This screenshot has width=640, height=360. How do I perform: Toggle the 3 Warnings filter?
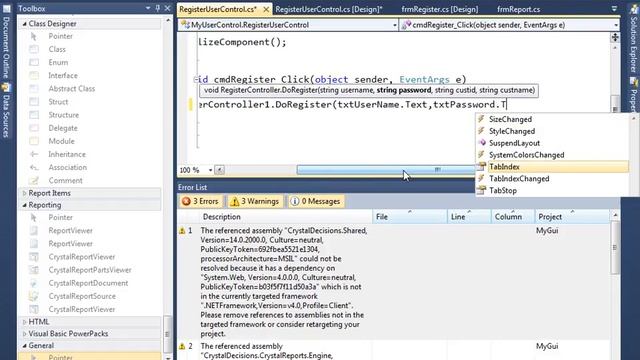pos(255,201)
